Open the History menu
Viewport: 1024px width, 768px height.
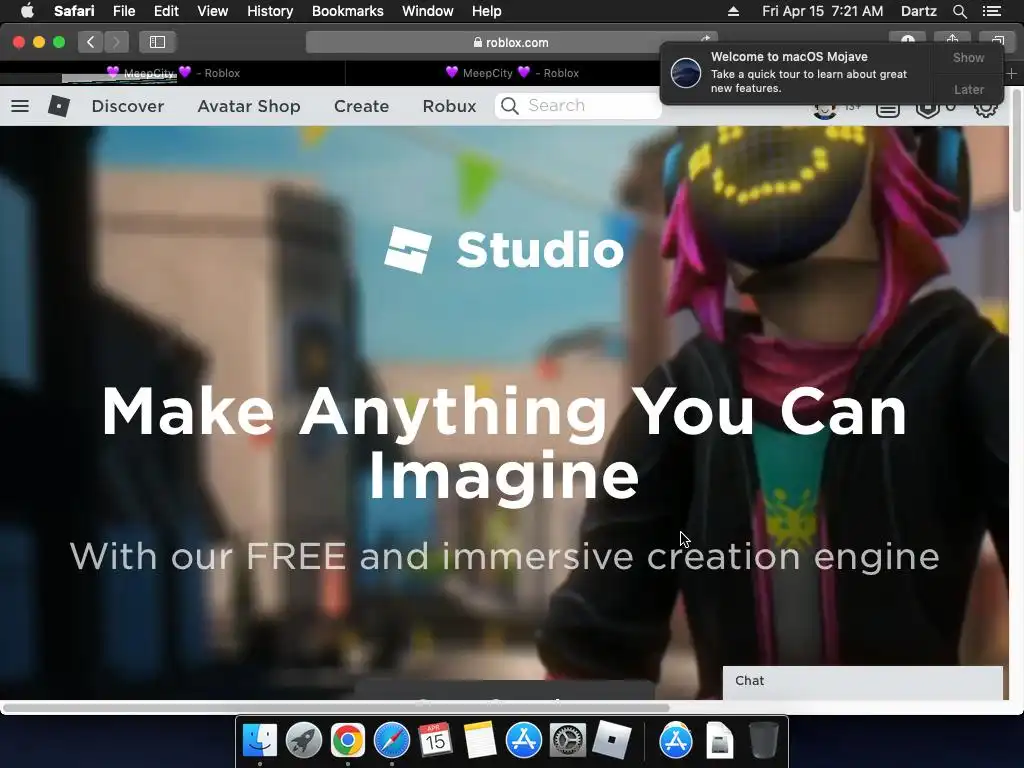click(x=270, y=11)
